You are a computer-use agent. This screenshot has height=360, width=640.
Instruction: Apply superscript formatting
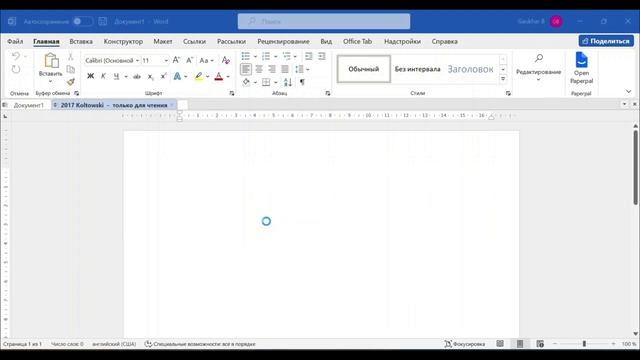click(x=164, y=76)
